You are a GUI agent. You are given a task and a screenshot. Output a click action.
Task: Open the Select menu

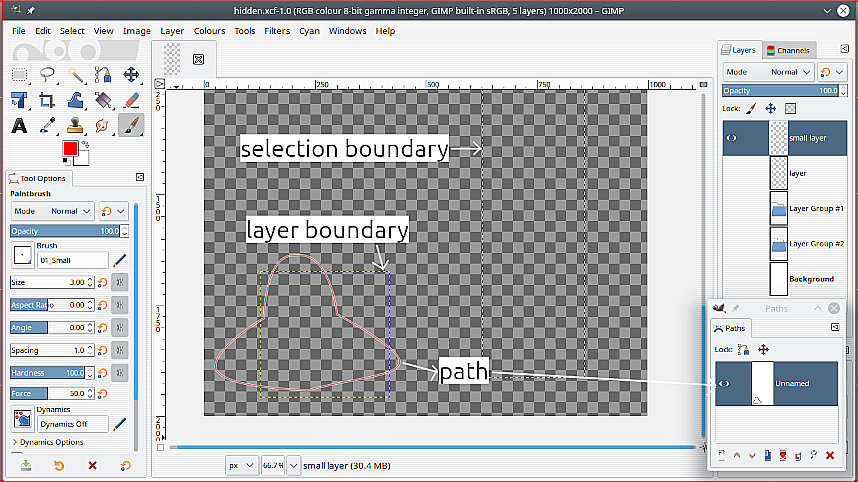[x=72, y=31]
